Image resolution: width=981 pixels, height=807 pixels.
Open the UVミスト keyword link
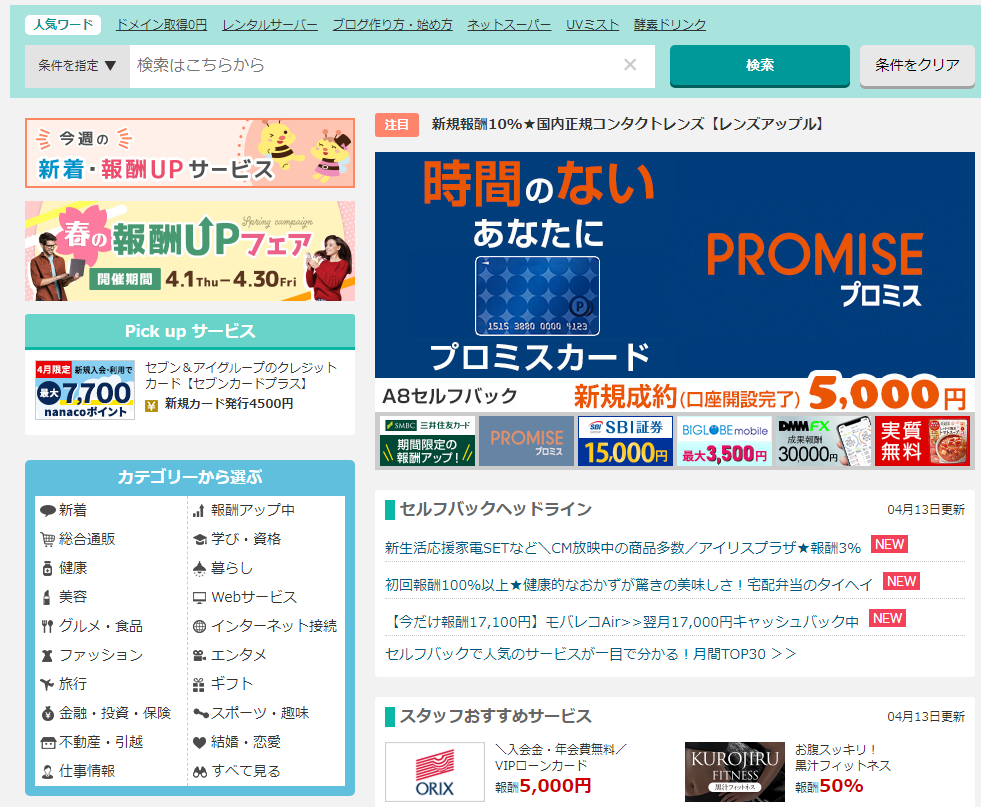pyautogui.click(x=592, y=24)
